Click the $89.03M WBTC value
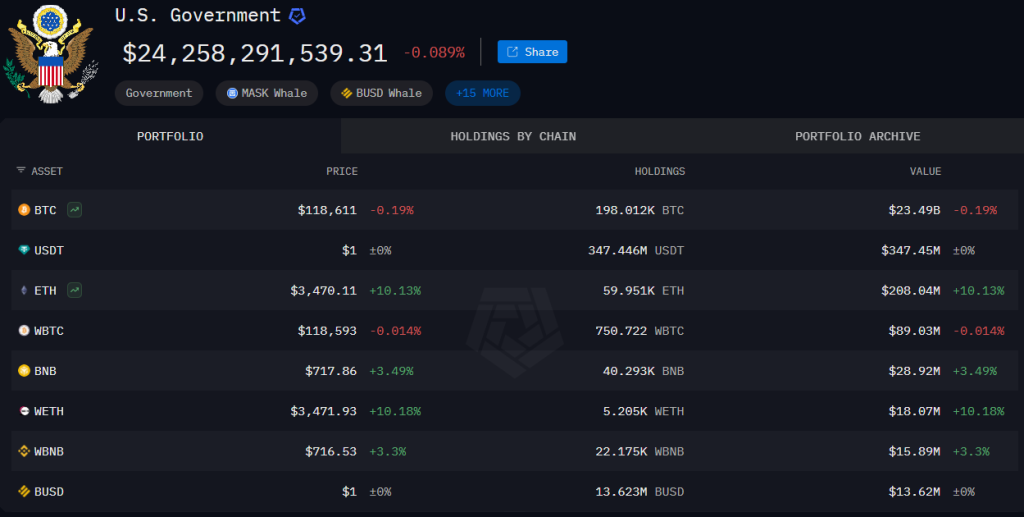The image size is (1024, 517). [914, 331]
